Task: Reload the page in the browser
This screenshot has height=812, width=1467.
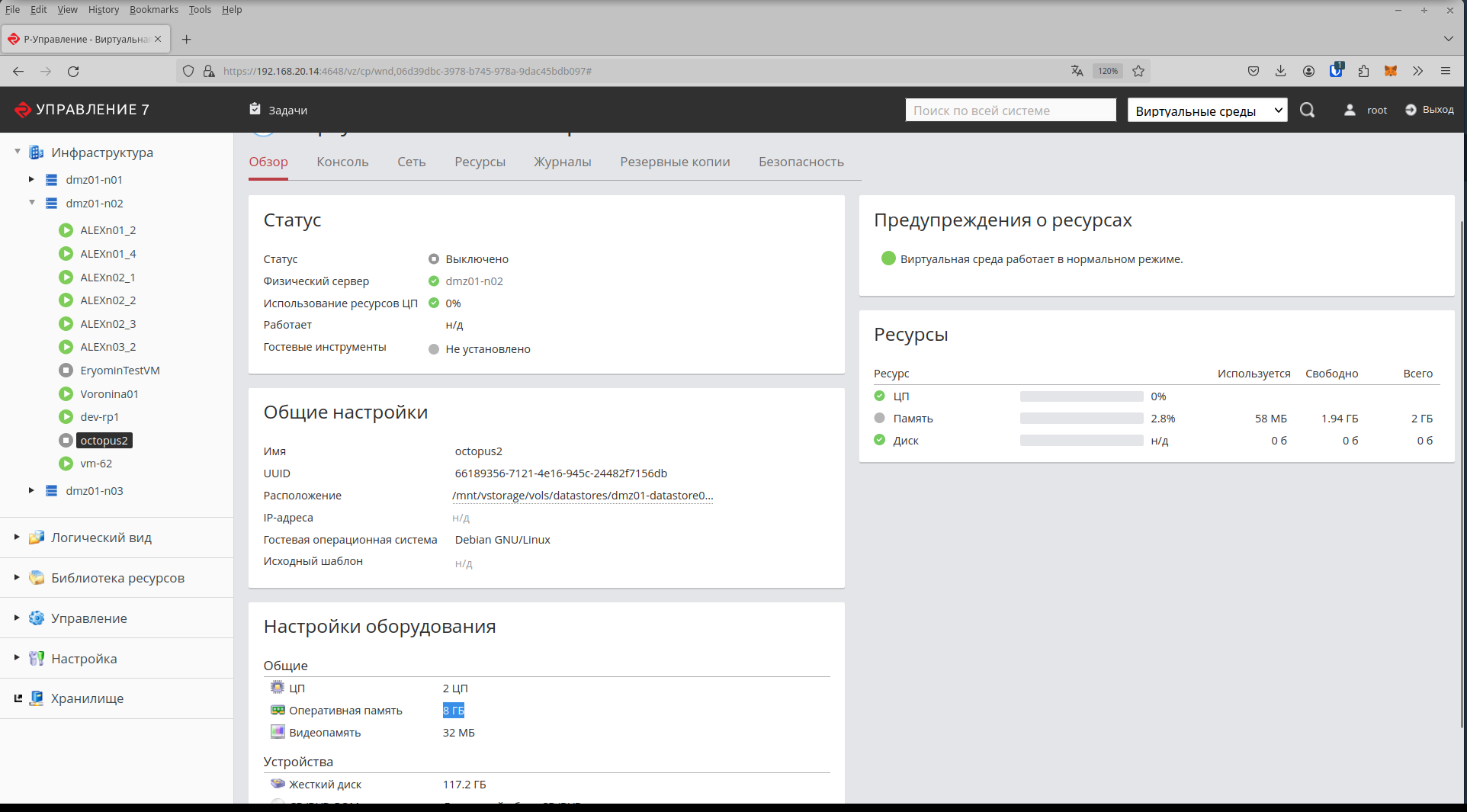Action: (73, 71)
